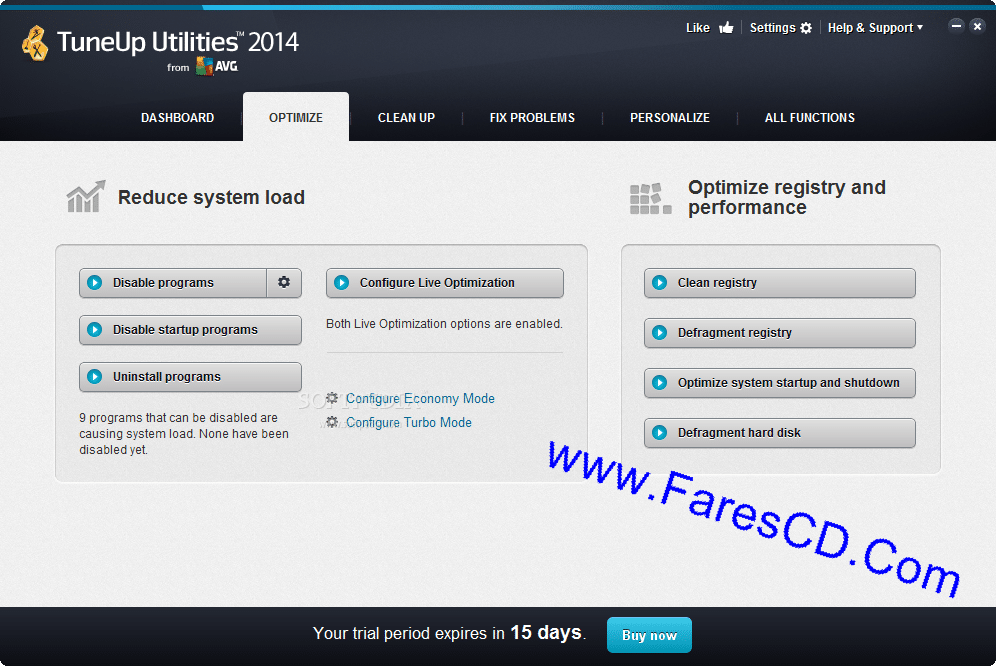Switch to the Personalize tab

coord(670,118)
